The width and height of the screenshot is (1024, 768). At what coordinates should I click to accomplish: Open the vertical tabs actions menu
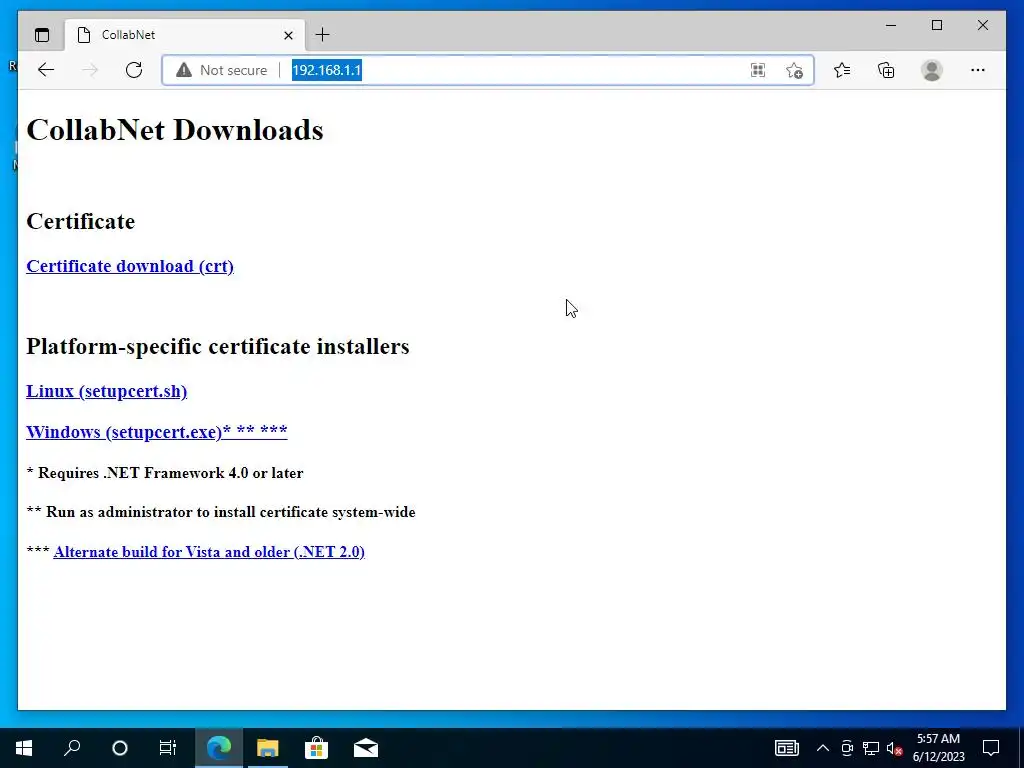point(42,35)
